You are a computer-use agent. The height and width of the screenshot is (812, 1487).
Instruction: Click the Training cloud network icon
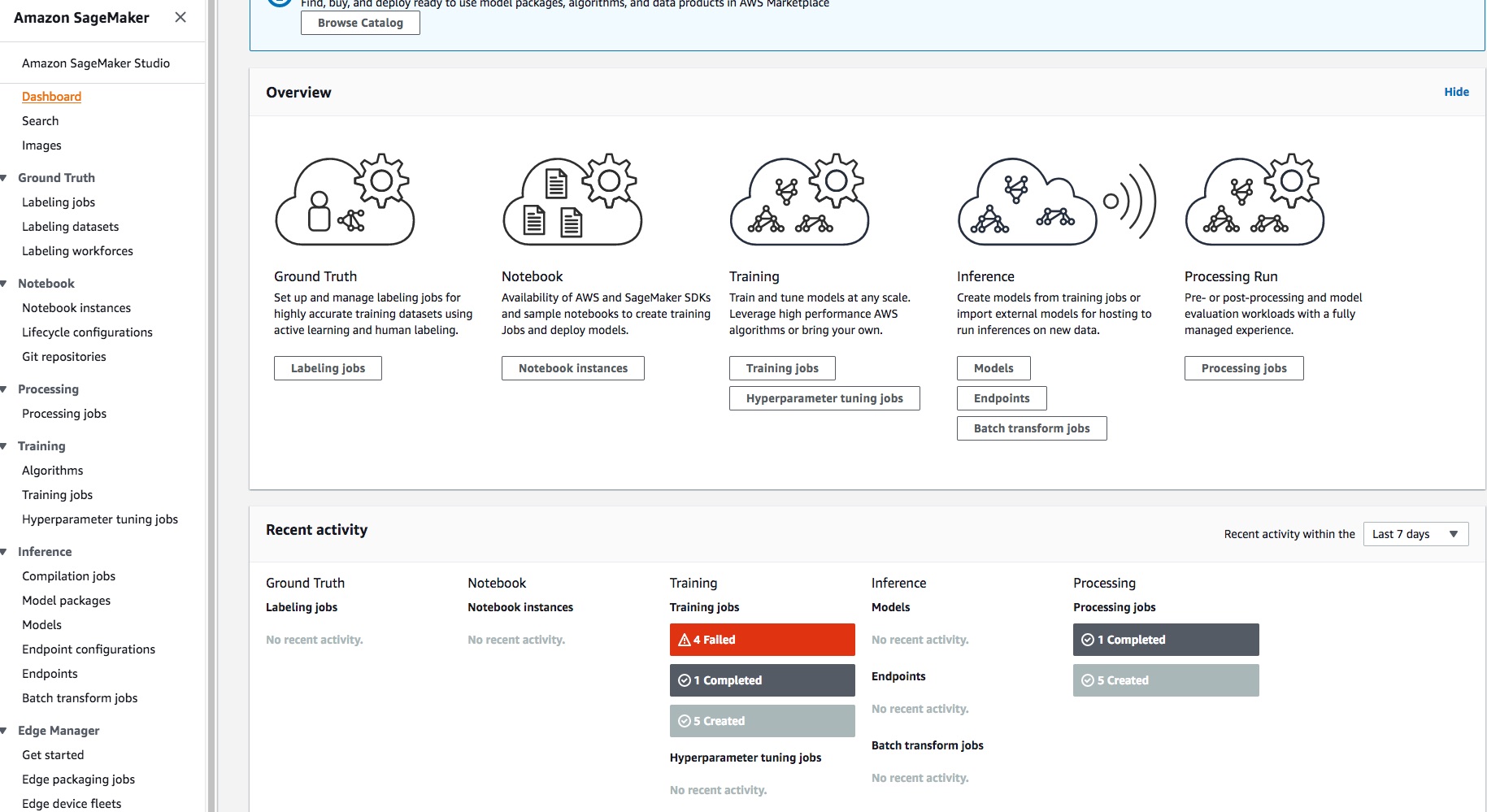(x=801, y=200)
